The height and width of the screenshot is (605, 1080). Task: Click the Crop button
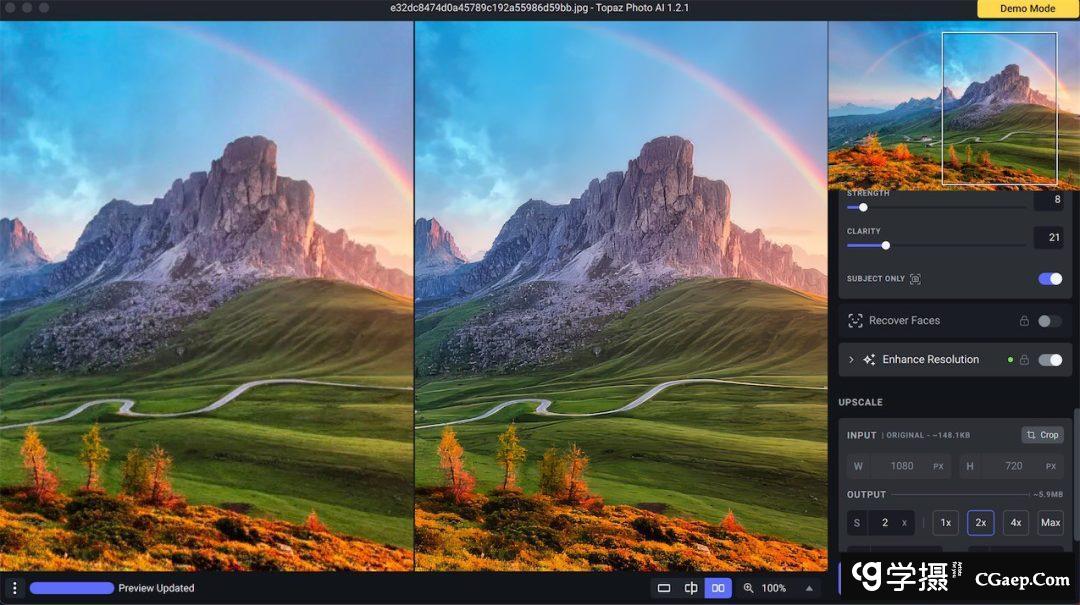pyautogui.click(x=1042, y=435)
